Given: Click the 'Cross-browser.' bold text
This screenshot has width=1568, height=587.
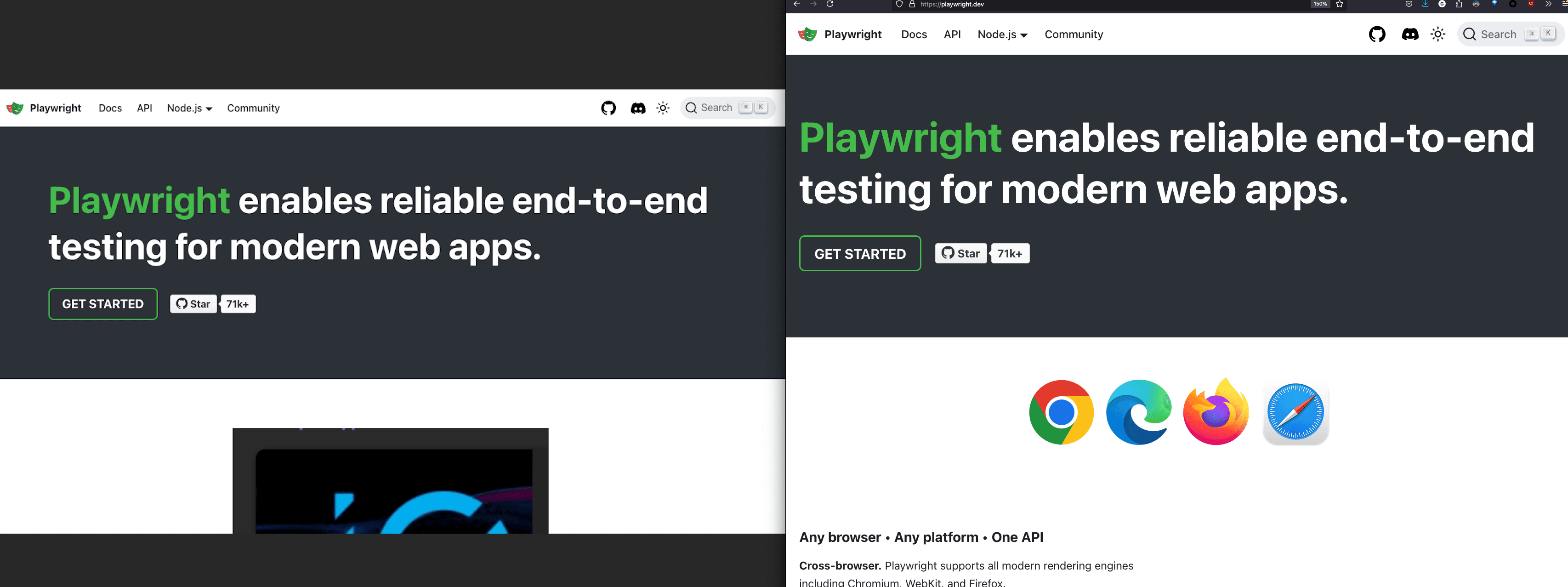Looking at the screenshot, I should [840, 566].
